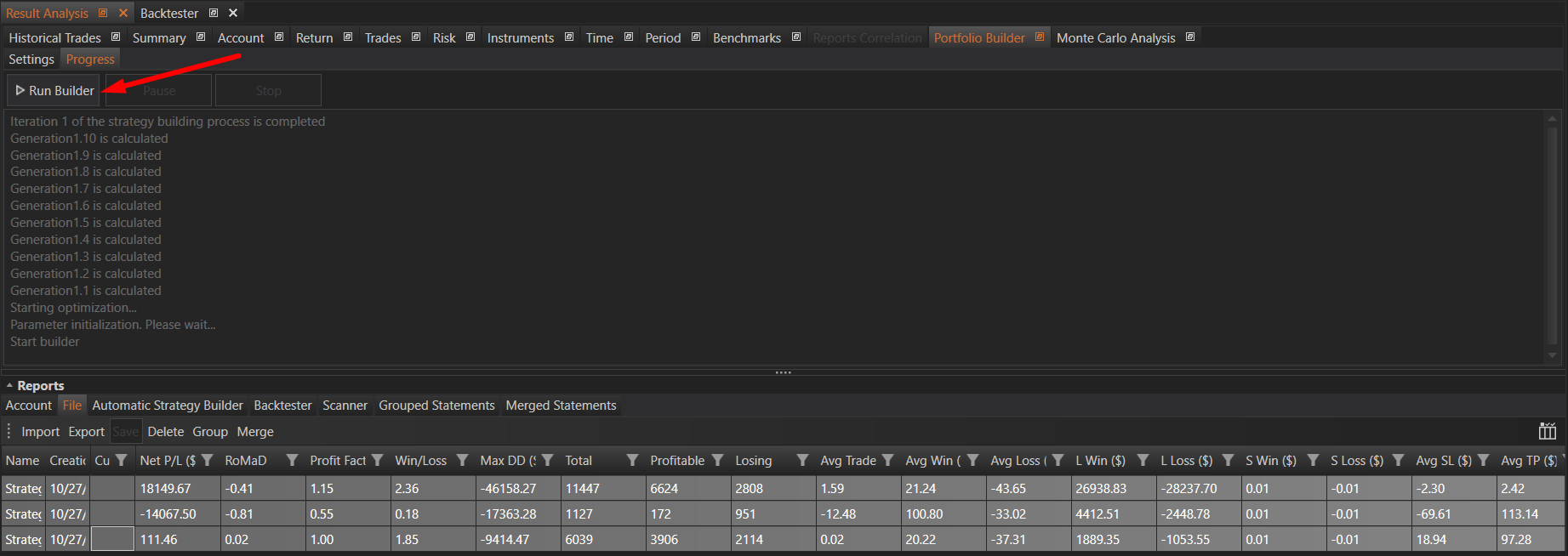This screenshot has height=556, width=1568.
Task: Open the filter dropdown for L Loss column
Action: coord(1228,460)
